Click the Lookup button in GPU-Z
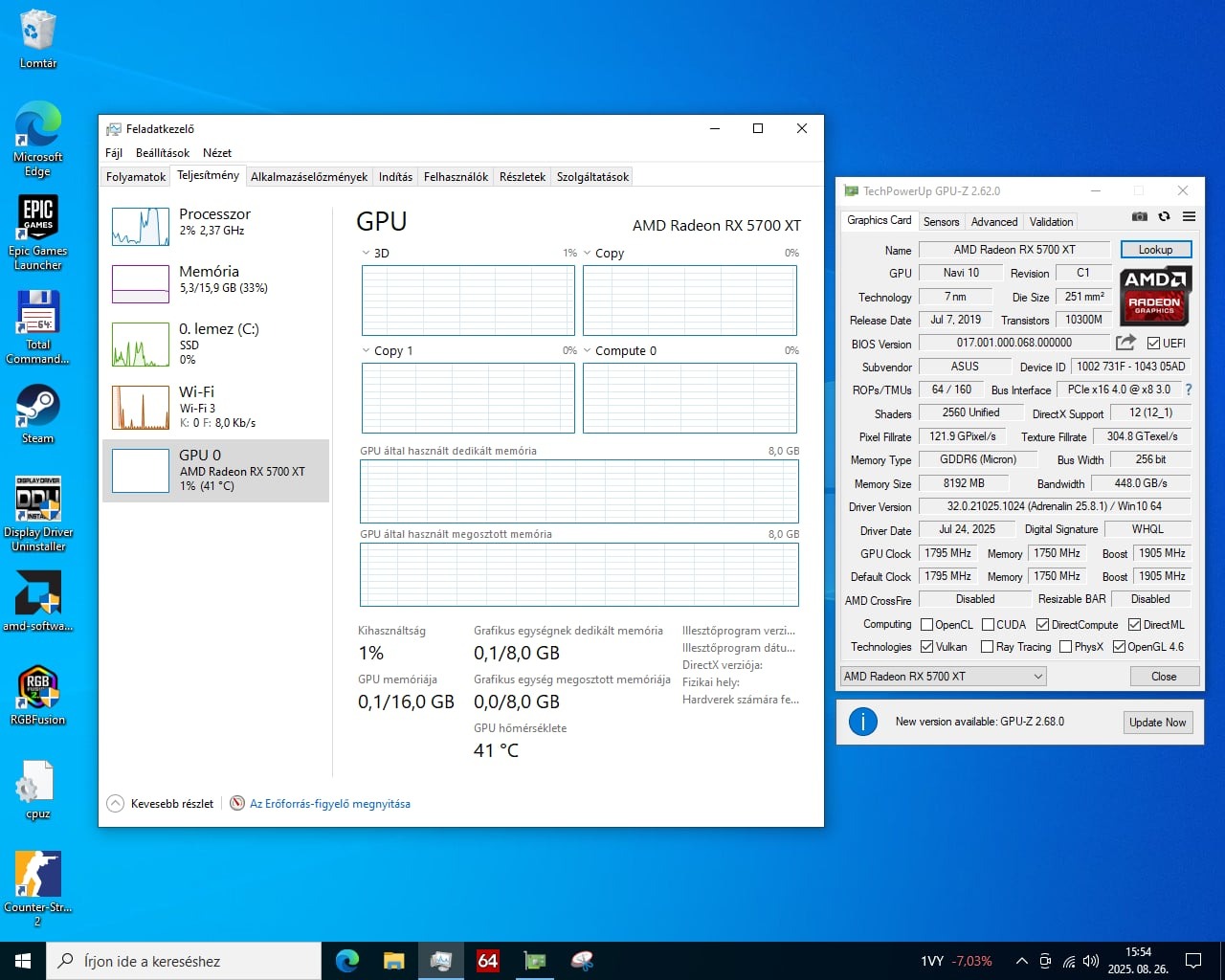Image resolution: width=1225 pixels, height=980 pixels. pos(1155,250)
